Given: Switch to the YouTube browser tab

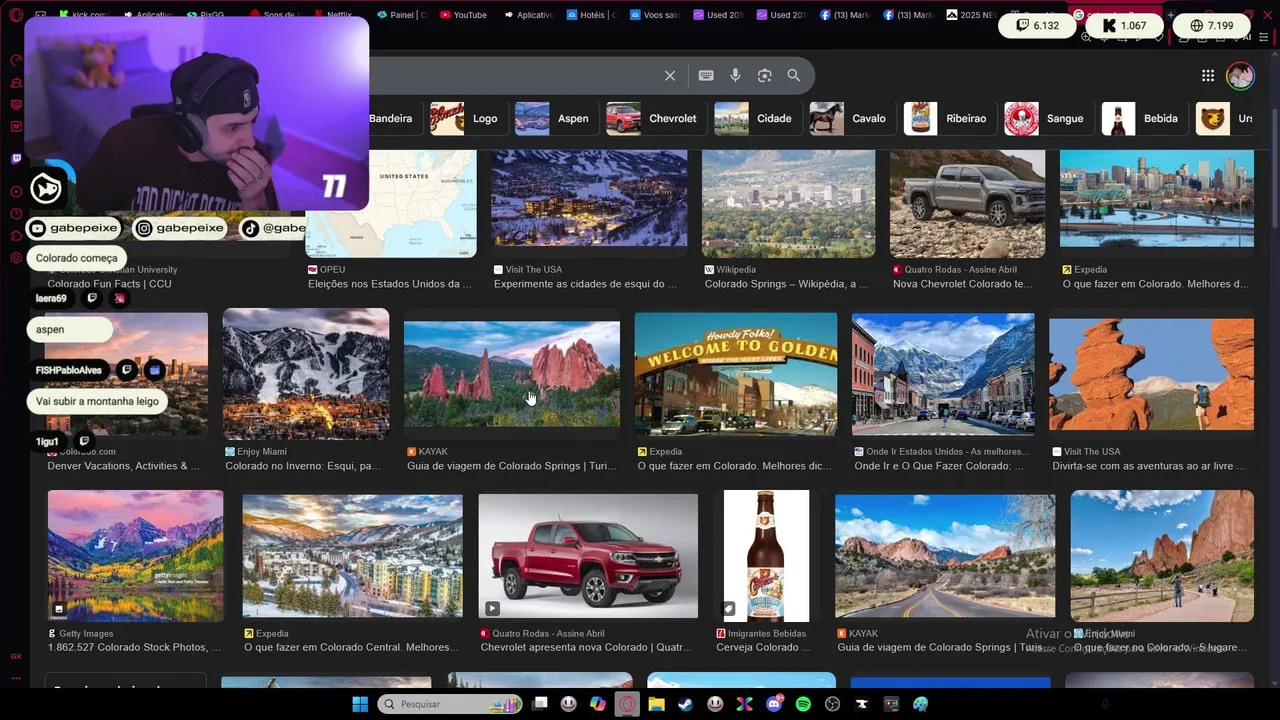Looking at the screenshot, I should (462, 15).
